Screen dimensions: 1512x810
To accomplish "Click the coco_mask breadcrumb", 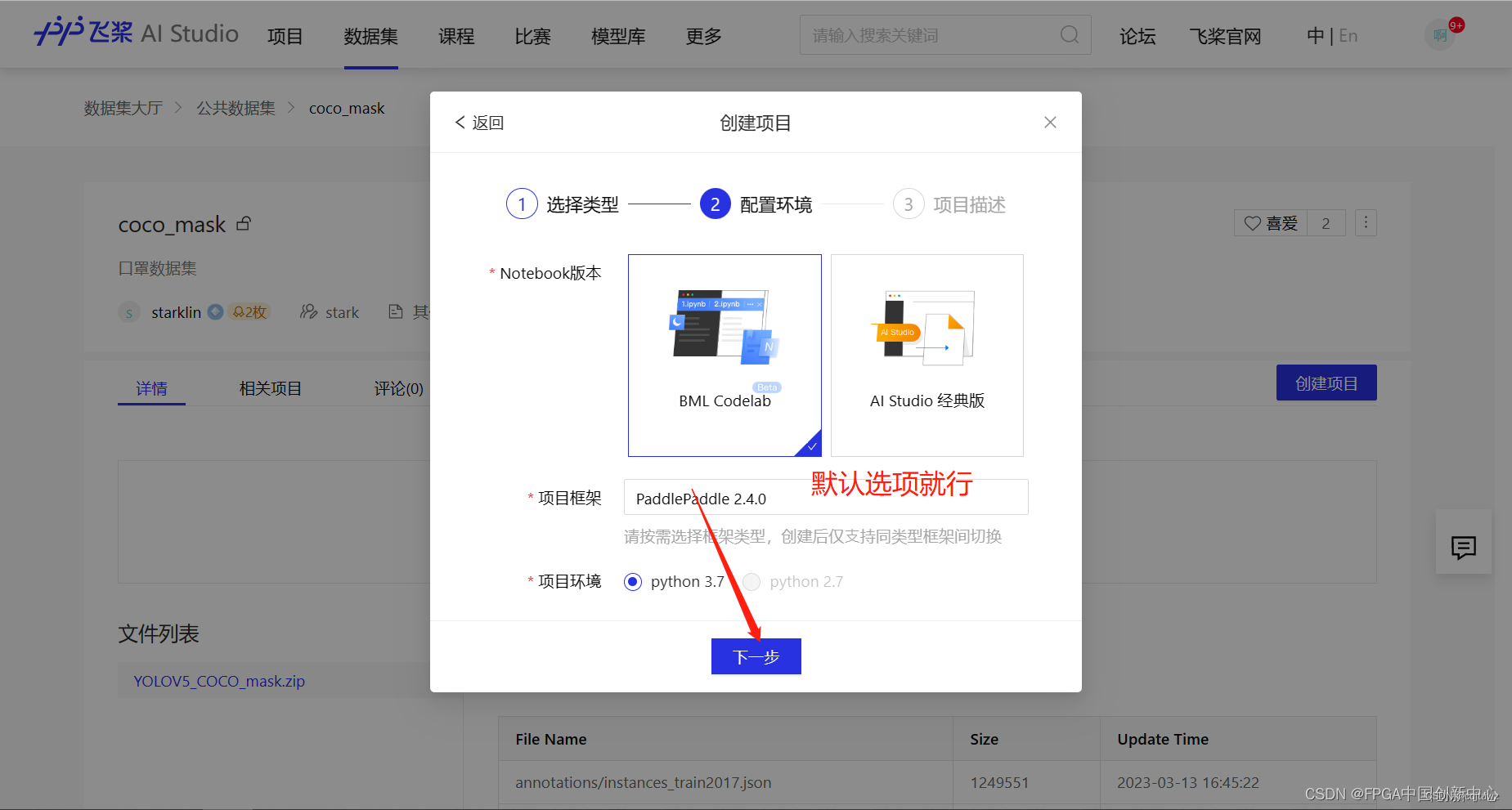I will click(x=347, y=108).
